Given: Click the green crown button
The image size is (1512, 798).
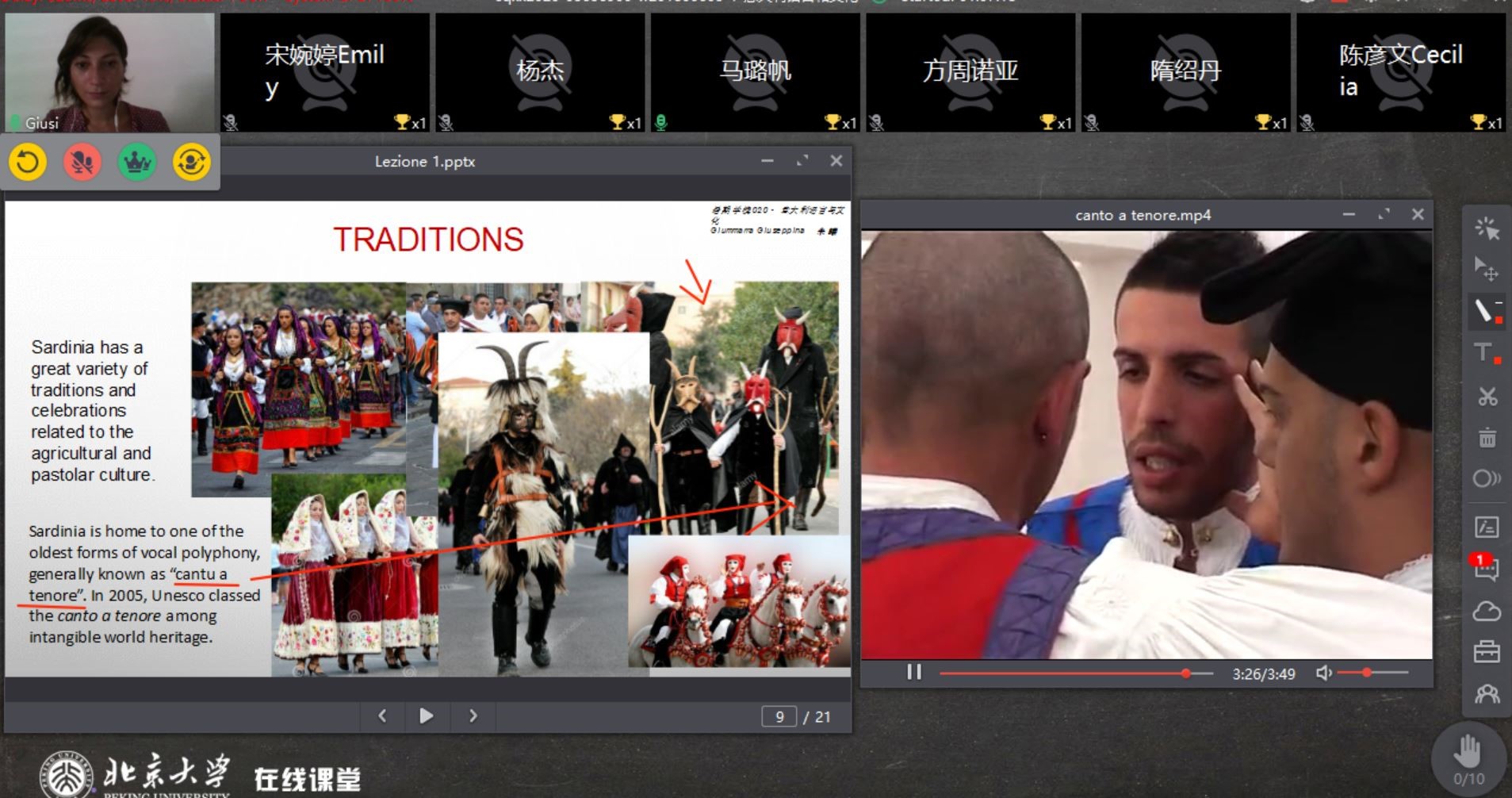Looking at the screenshot, I should coord(137,163).
